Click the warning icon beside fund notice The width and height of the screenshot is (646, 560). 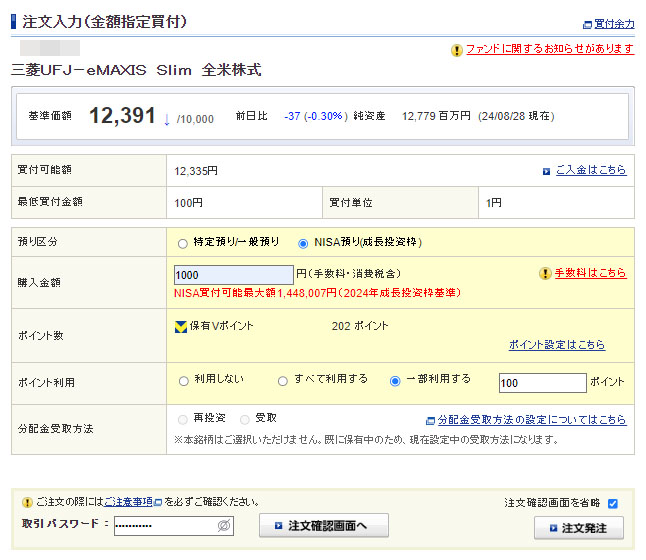pyautogui.click(x=457, y=49)
